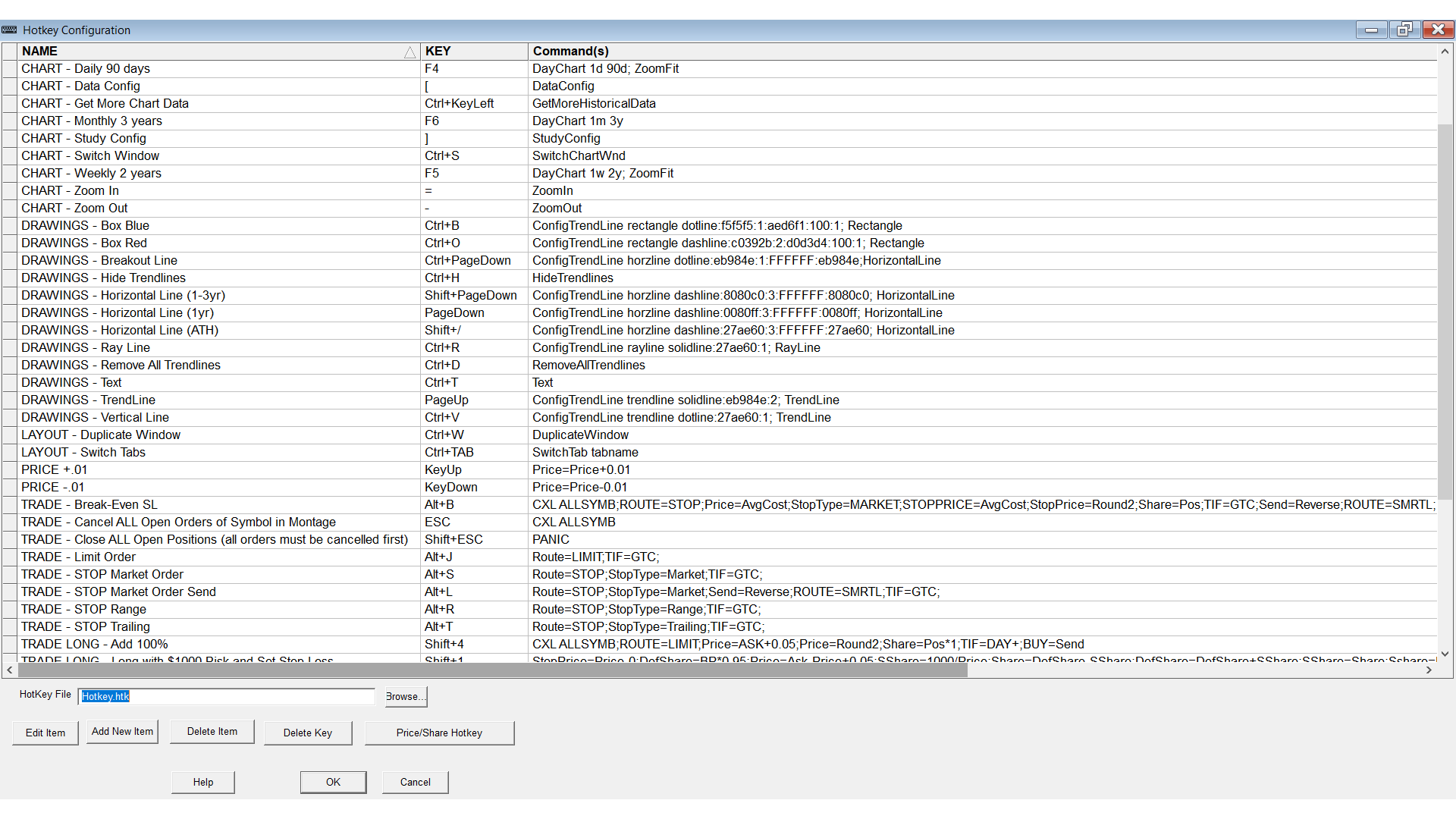Open the Help button
This screenshot has width=1456, height=819.
[203, 782]
